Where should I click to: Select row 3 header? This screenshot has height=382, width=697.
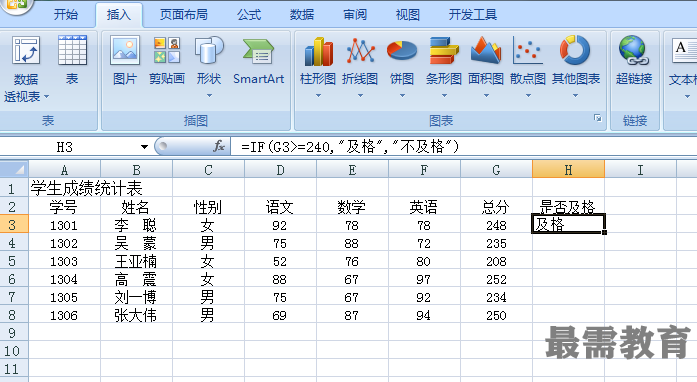[14, 225]
